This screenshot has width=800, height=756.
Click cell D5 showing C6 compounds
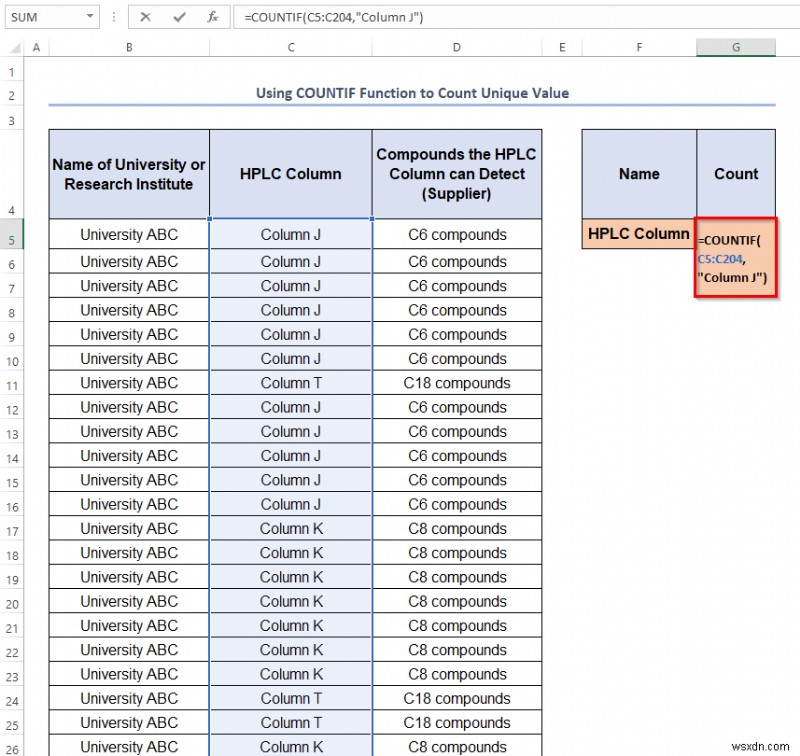pyautogui.click(x=456, y=234)
